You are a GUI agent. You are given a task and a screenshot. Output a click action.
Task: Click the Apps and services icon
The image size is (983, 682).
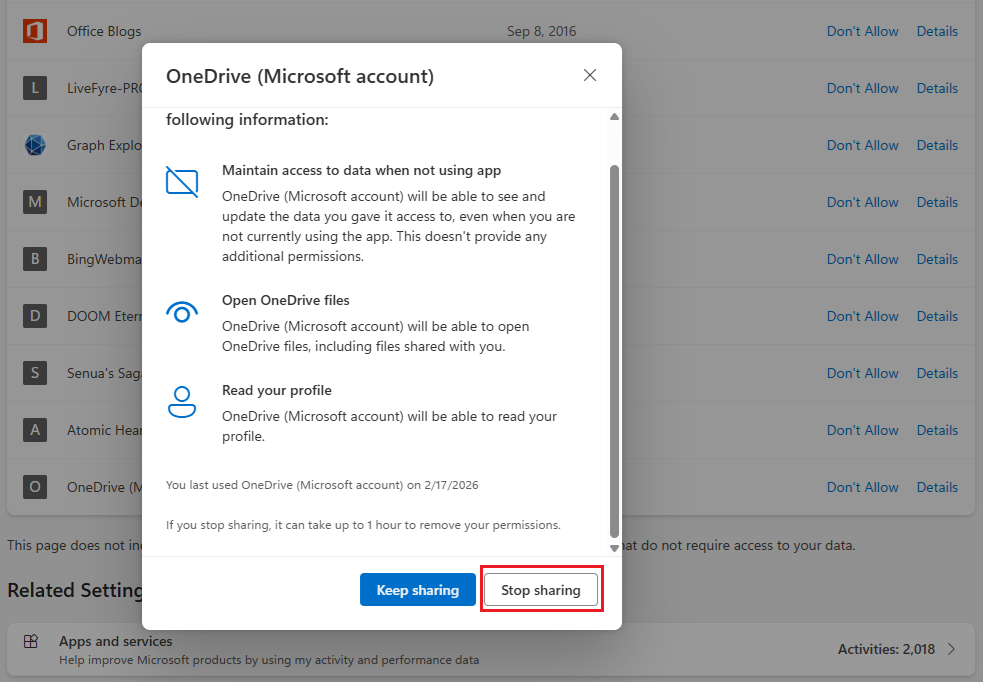pyautogui.click(x=31, y=642)
